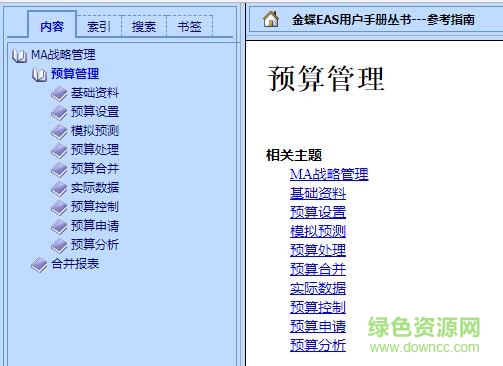
Task: Click the book icon next to 预算处理
Action: click(59, 151)
